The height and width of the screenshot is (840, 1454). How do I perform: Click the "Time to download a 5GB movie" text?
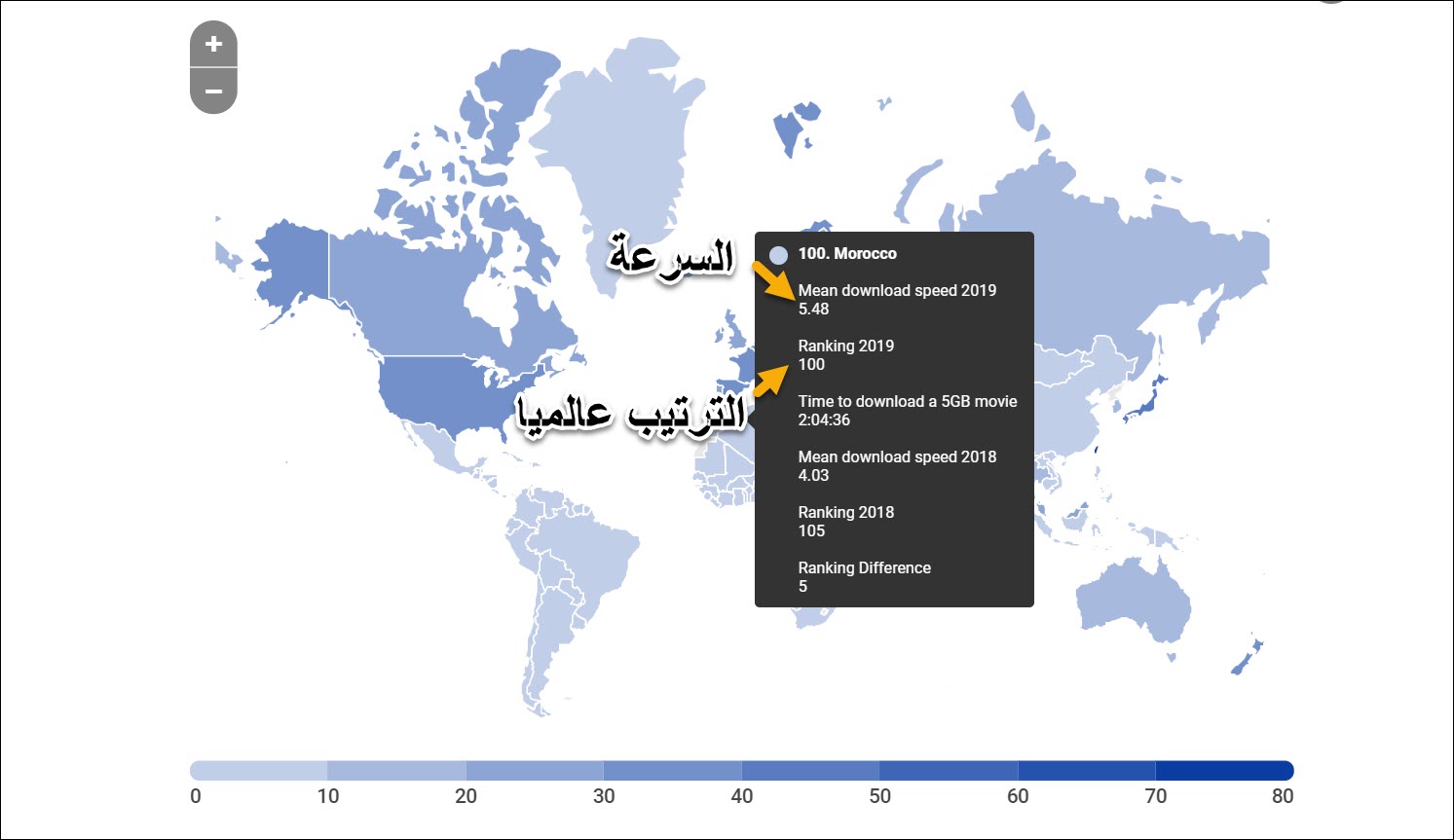click(907, 401)
